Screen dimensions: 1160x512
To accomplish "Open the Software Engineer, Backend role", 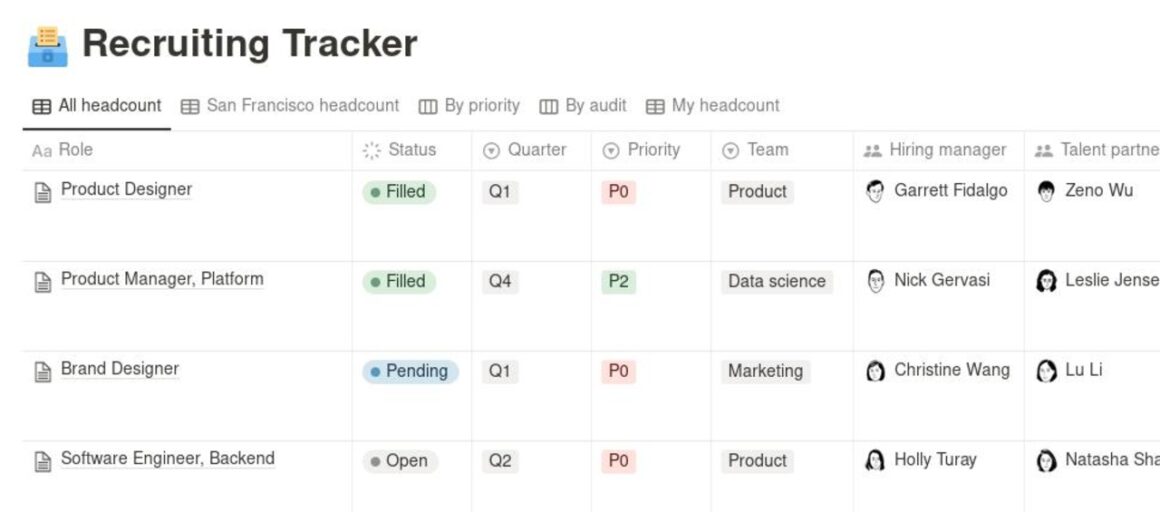I will pyautogui.click(x=167, y=459).
